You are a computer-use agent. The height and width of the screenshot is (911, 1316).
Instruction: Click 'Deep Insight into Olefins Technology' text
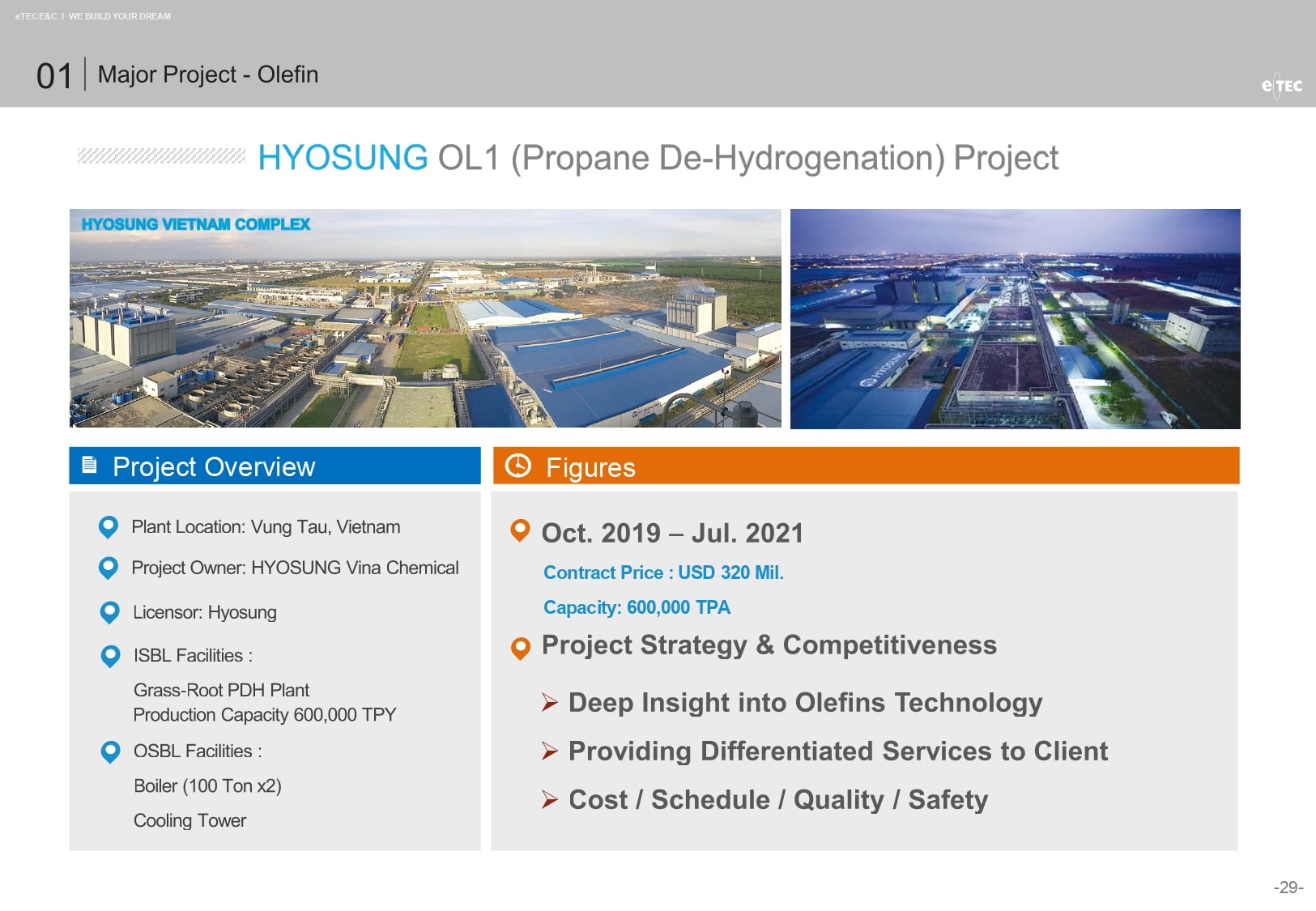(806, 703)
